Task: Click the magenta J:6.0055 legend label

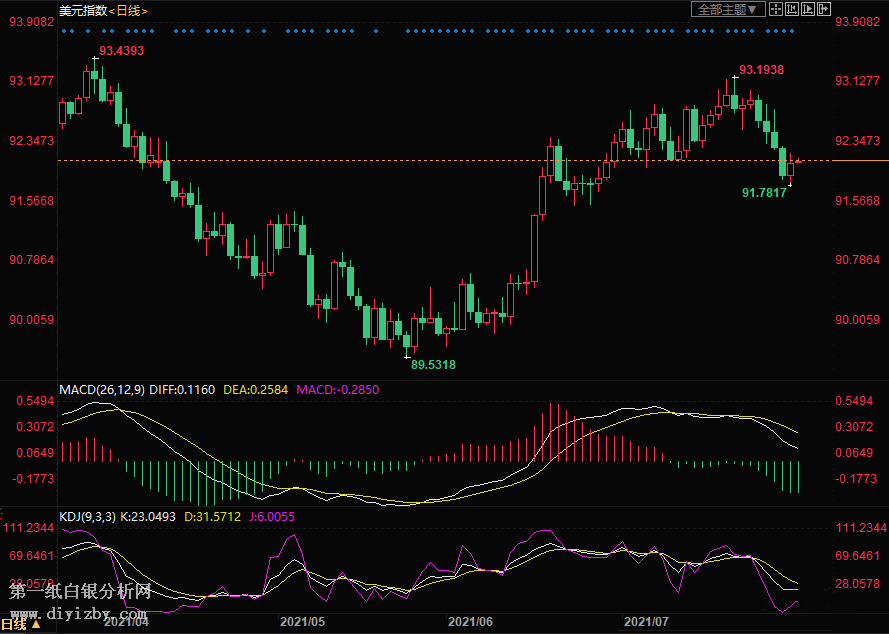Action: tap(273, 516)
